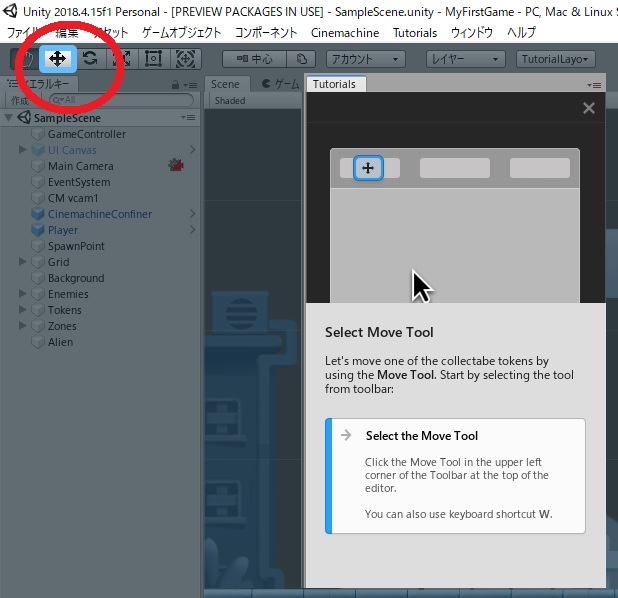
Task: Collapse the SampleScene root node
Action: tap(8, 118)
